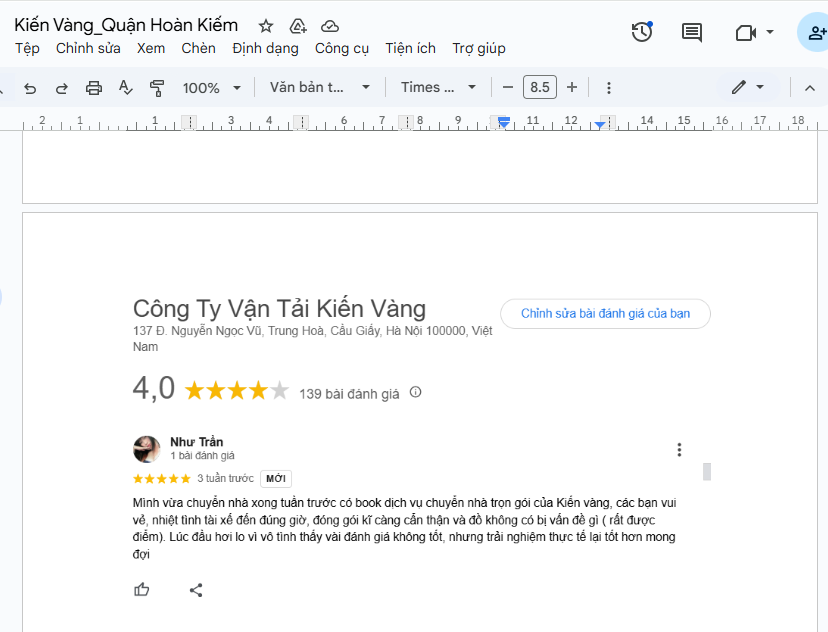This screenshot has height=632, width=828.
Task: Star the Kiến Vàng document
Action: coord(266,26)
